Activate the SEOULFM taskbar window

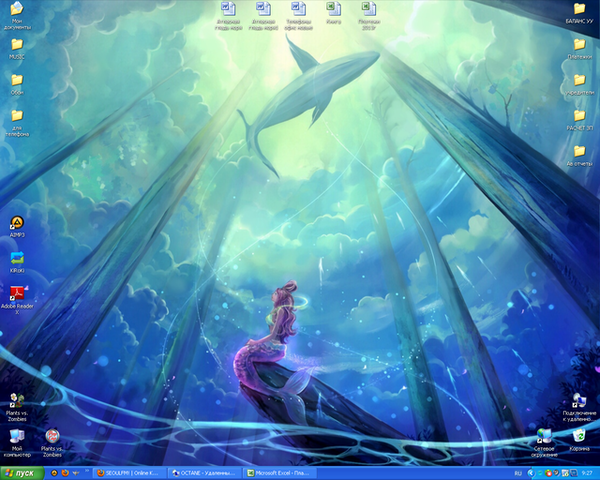(128, 472)
